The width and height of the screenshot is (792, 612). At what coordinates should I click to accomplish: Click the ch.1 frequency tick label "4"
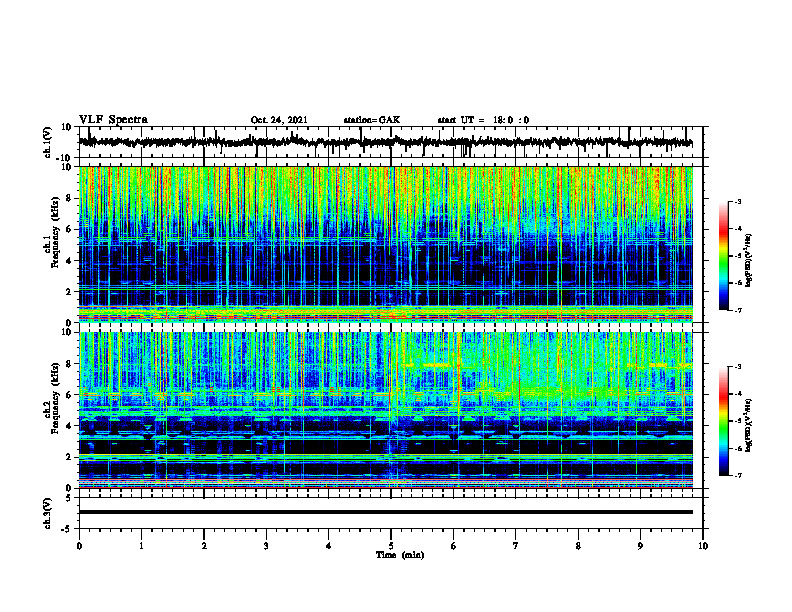(70, 261)
